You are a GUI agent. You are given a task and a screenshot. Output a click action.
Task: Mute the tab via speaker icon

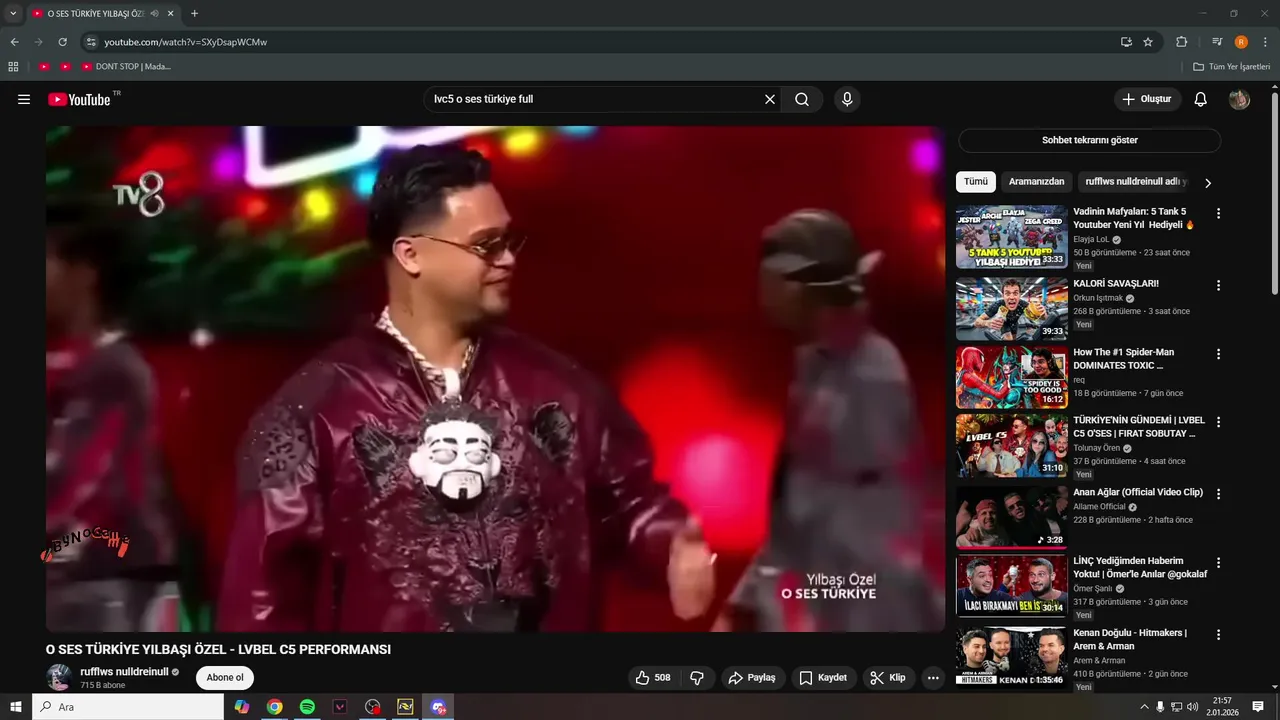click(x=155, y=13)
